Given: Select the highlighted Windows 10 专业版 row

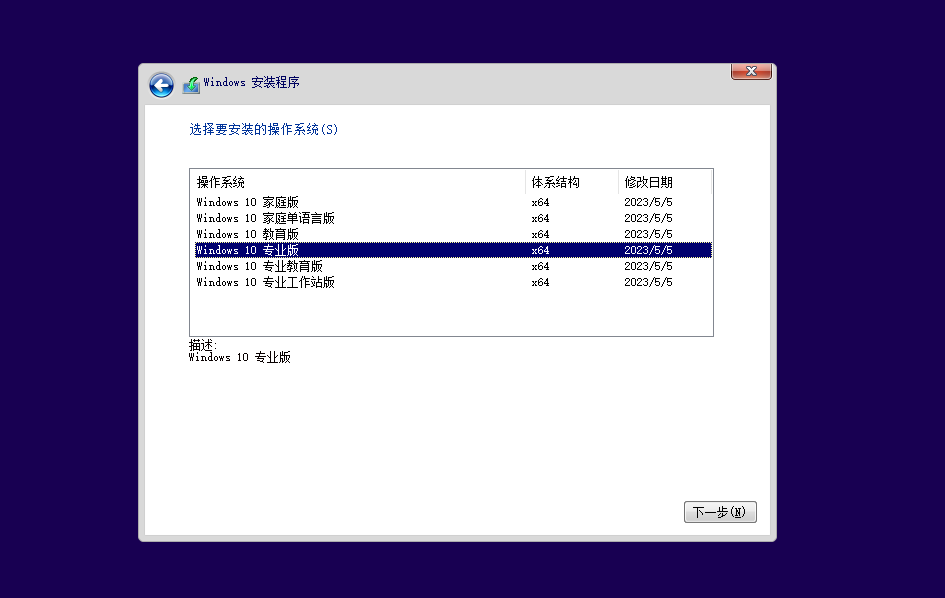Looking at the screenshot, I should (x=453, y=250).
